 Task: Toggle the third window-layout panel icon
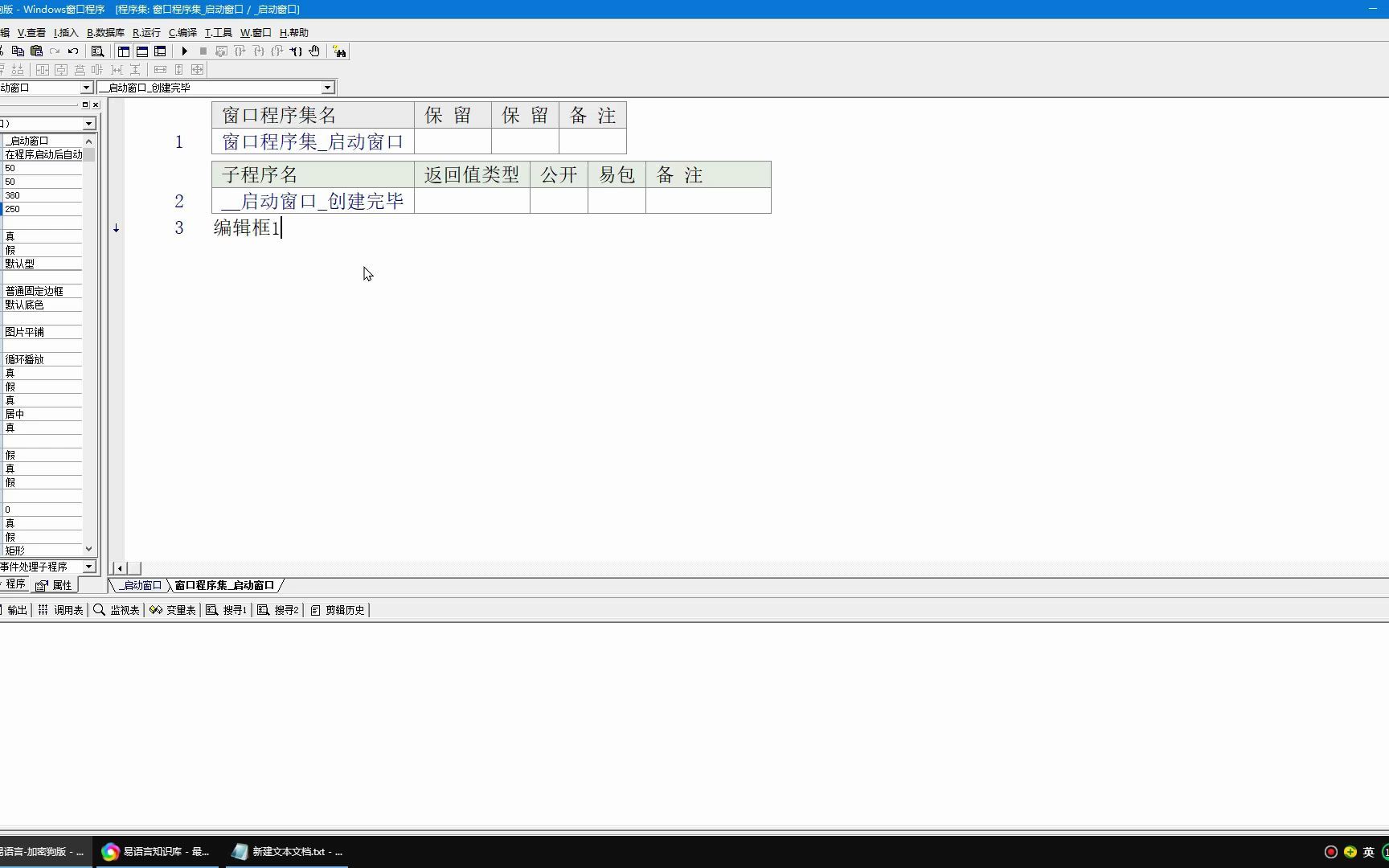(x=160, y=51)
